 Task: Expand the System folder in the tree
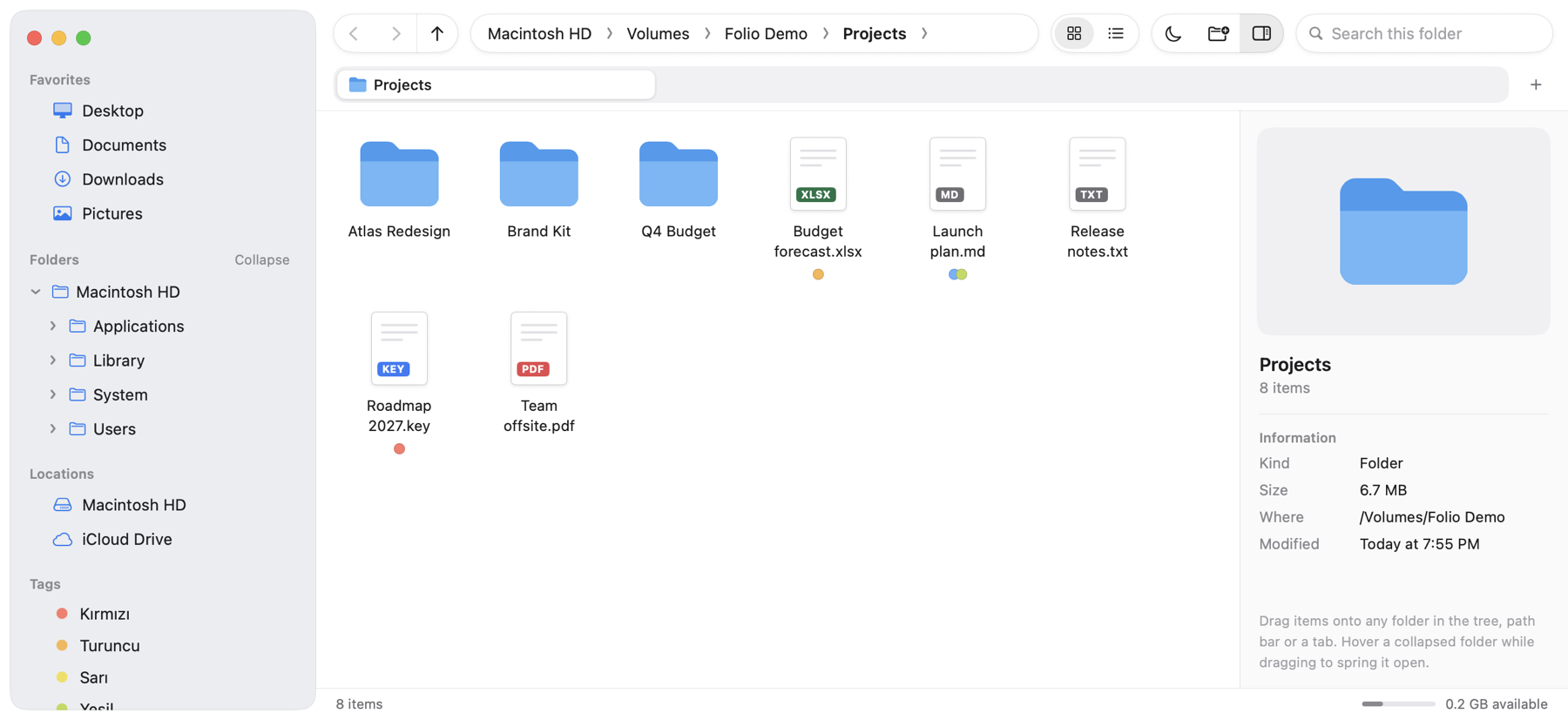click(x=53, y=394)
